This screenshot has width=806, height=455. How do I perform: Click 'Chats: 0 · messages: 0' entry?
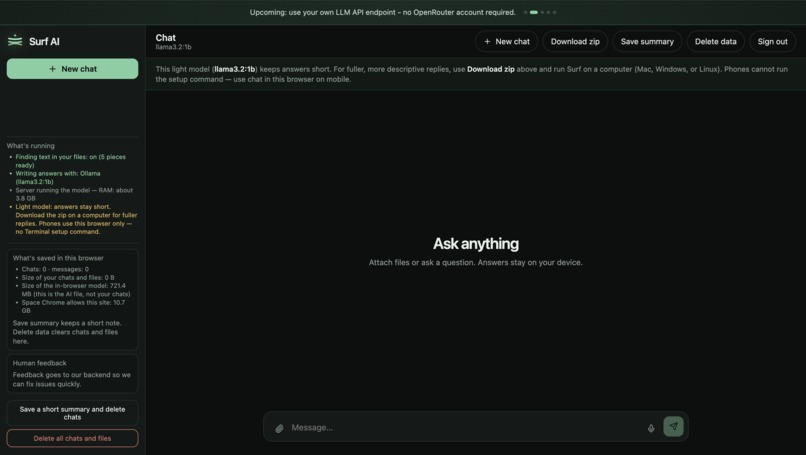55,269
